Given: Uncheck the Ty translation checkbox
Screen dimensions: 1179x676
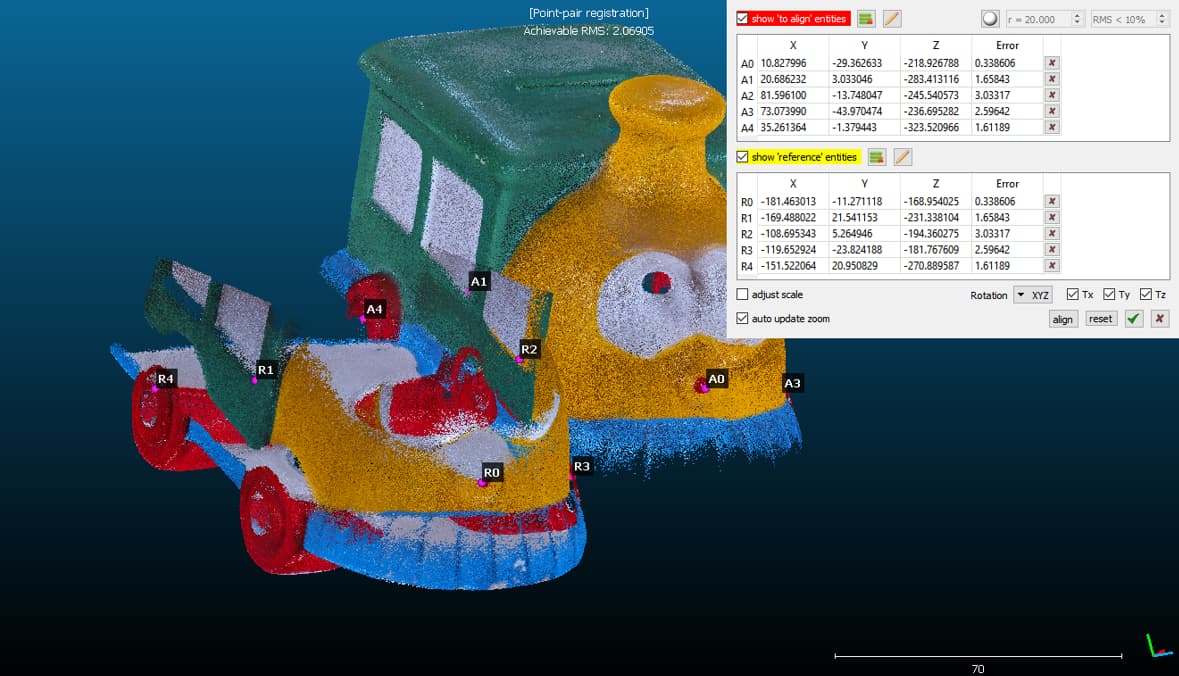Looking at the screenshot, I should (x=1109, y=294).
